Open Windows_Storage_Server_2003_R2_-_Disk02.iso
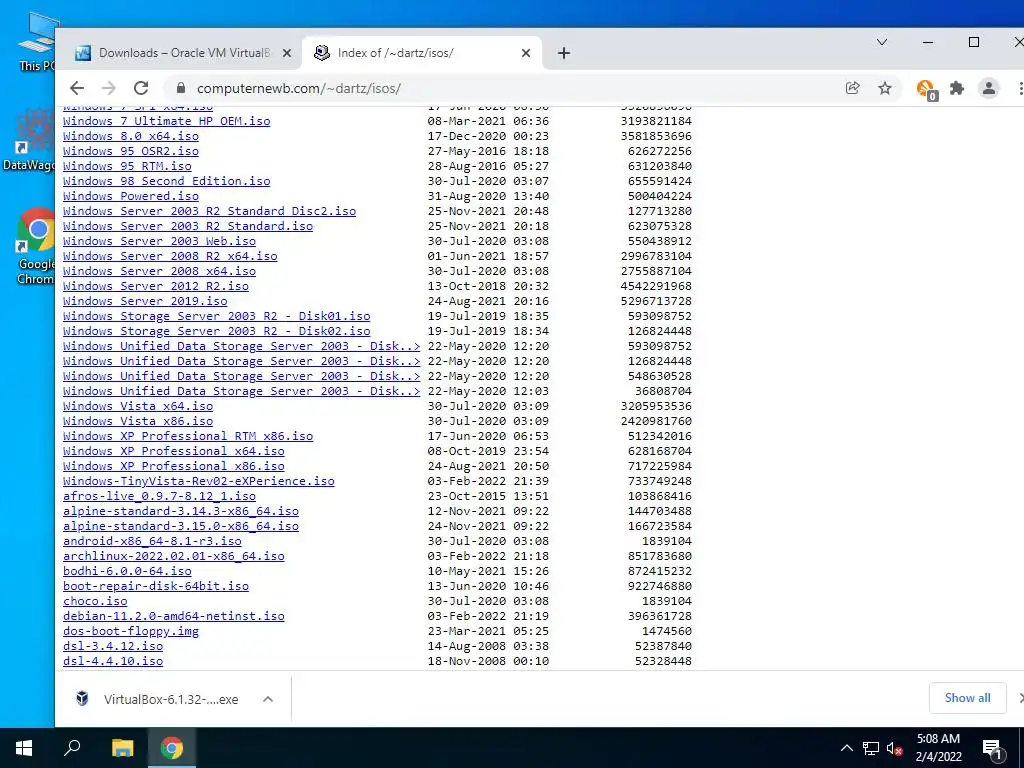 (x=217, y=331)
